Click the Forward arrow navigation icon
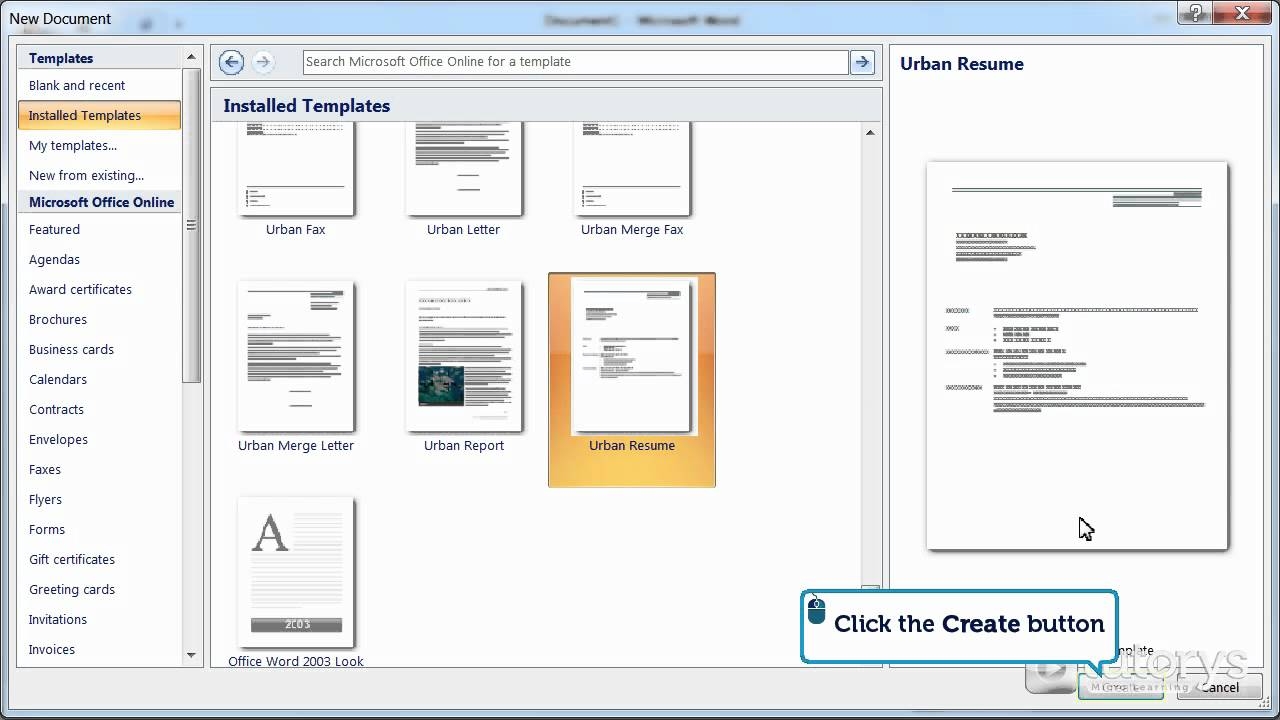 tap(263, 62)
